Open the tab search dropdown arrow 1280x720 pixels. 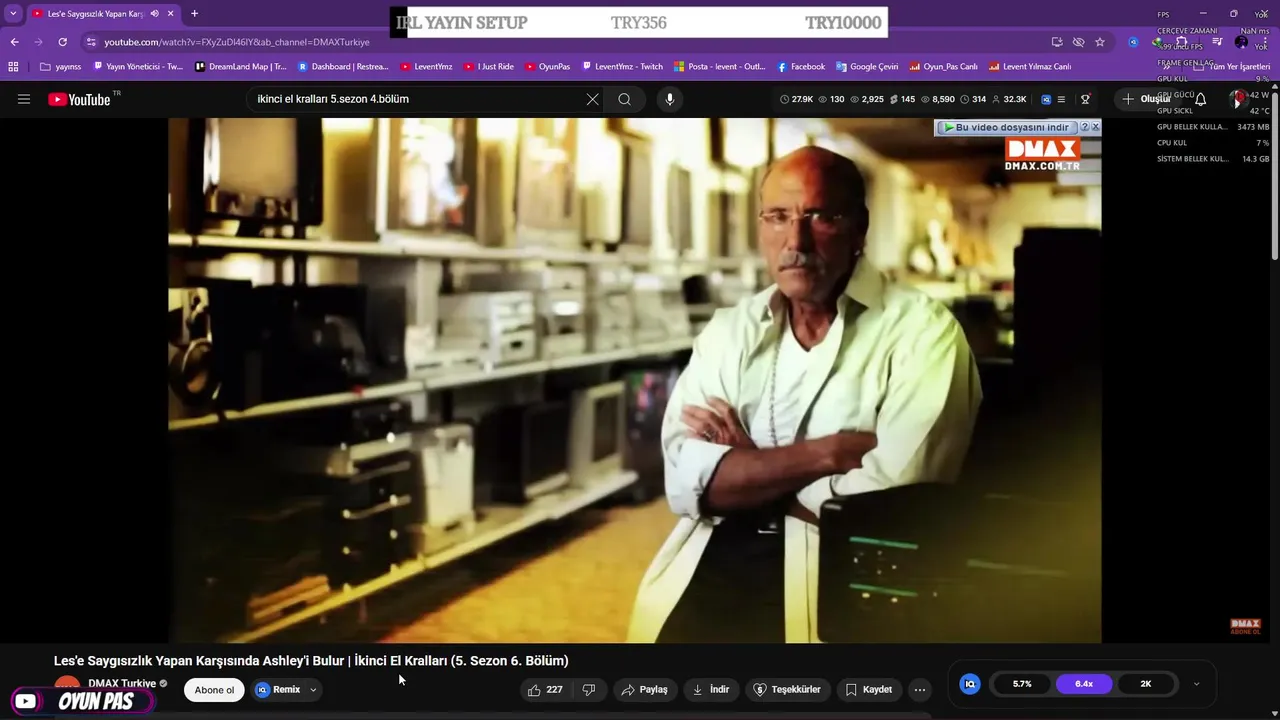13,14
